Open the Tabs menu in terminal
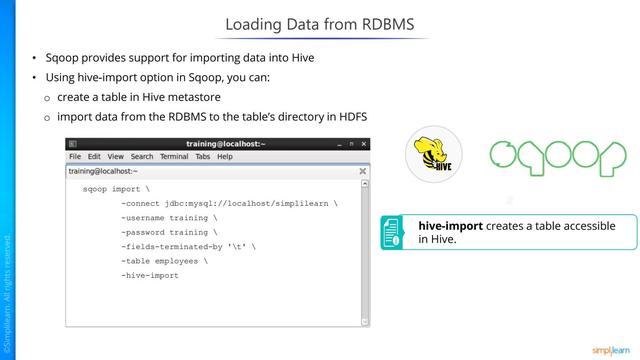Screen dimensions: 640x360 [x=202, y=156]
